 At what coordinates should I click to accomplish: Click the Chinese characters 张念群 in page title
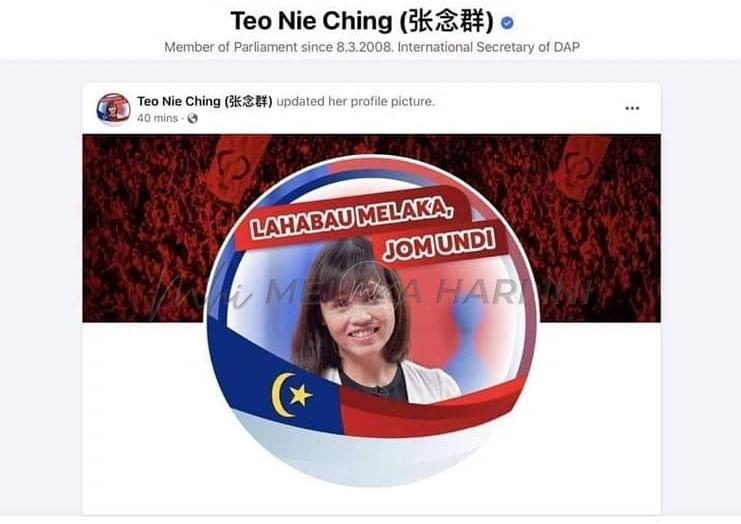(446, 22)
